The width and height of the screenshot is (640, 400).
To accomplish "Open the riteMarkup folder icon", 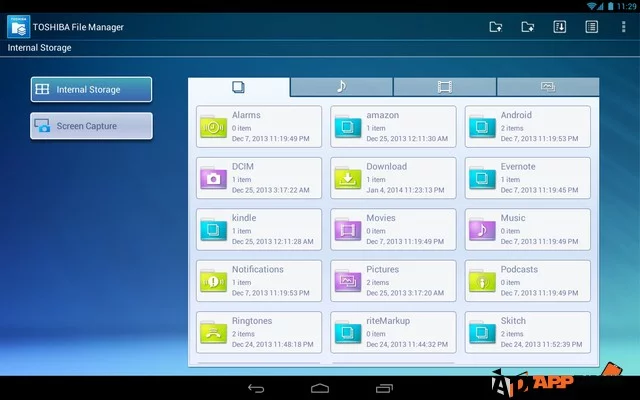I will (x=348, y=333).
